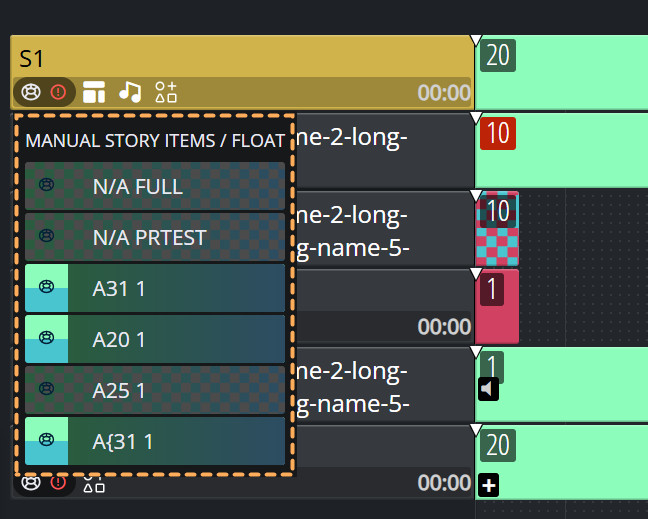
Task: Click the Manual Story Items / Float heading
Action: 155,140
